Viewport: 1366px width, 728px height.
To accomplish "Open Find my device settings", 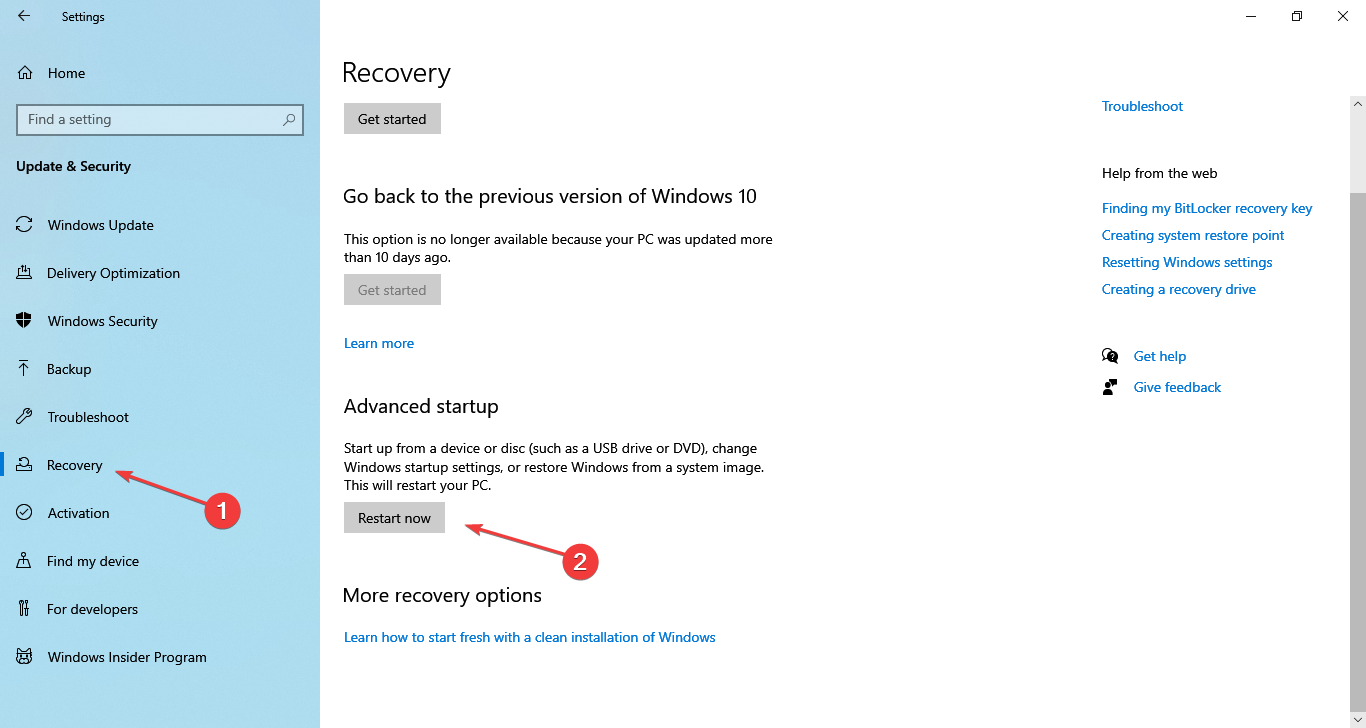I will [92, 561].
